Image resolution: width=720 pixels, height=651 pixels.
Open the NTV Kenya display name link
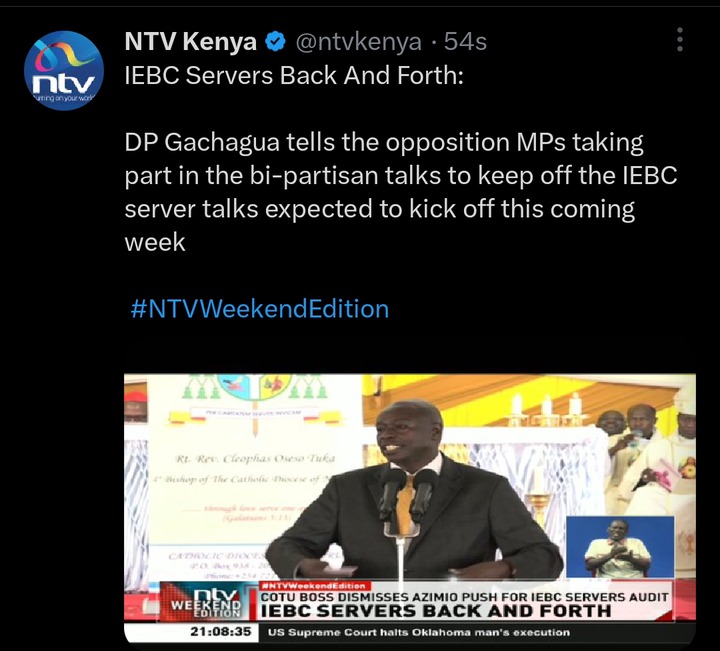coord(191,42)
